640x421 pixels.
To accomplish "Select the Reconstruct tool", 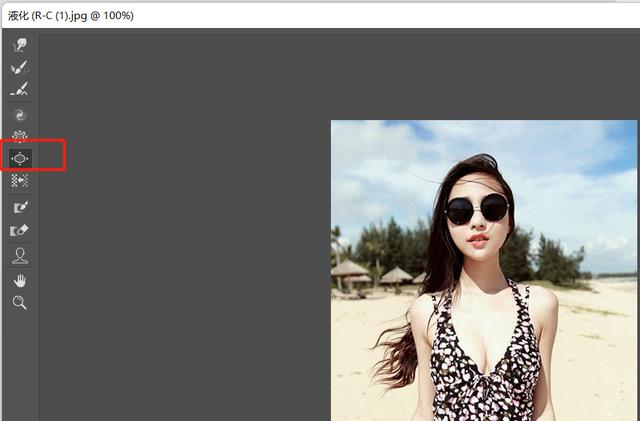I will point(20,67).
